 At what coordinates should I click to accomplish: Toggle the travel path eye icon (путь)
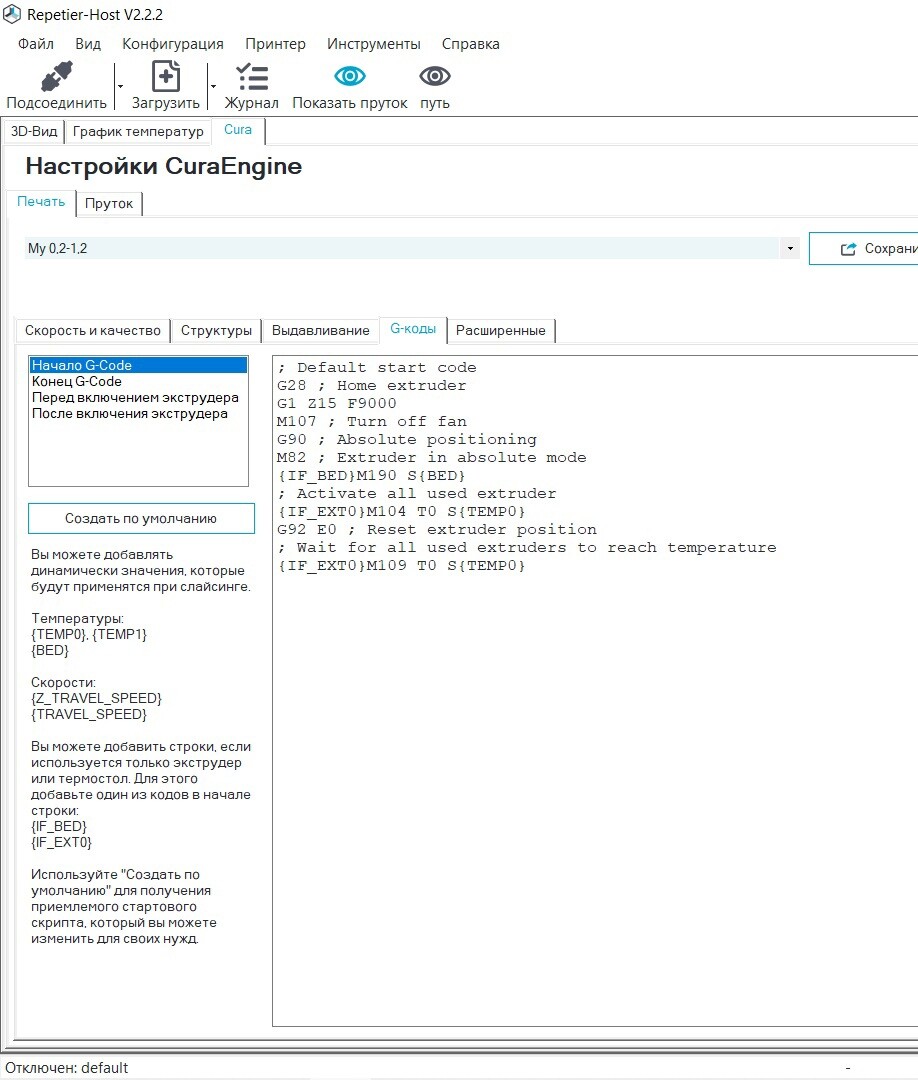435,76
